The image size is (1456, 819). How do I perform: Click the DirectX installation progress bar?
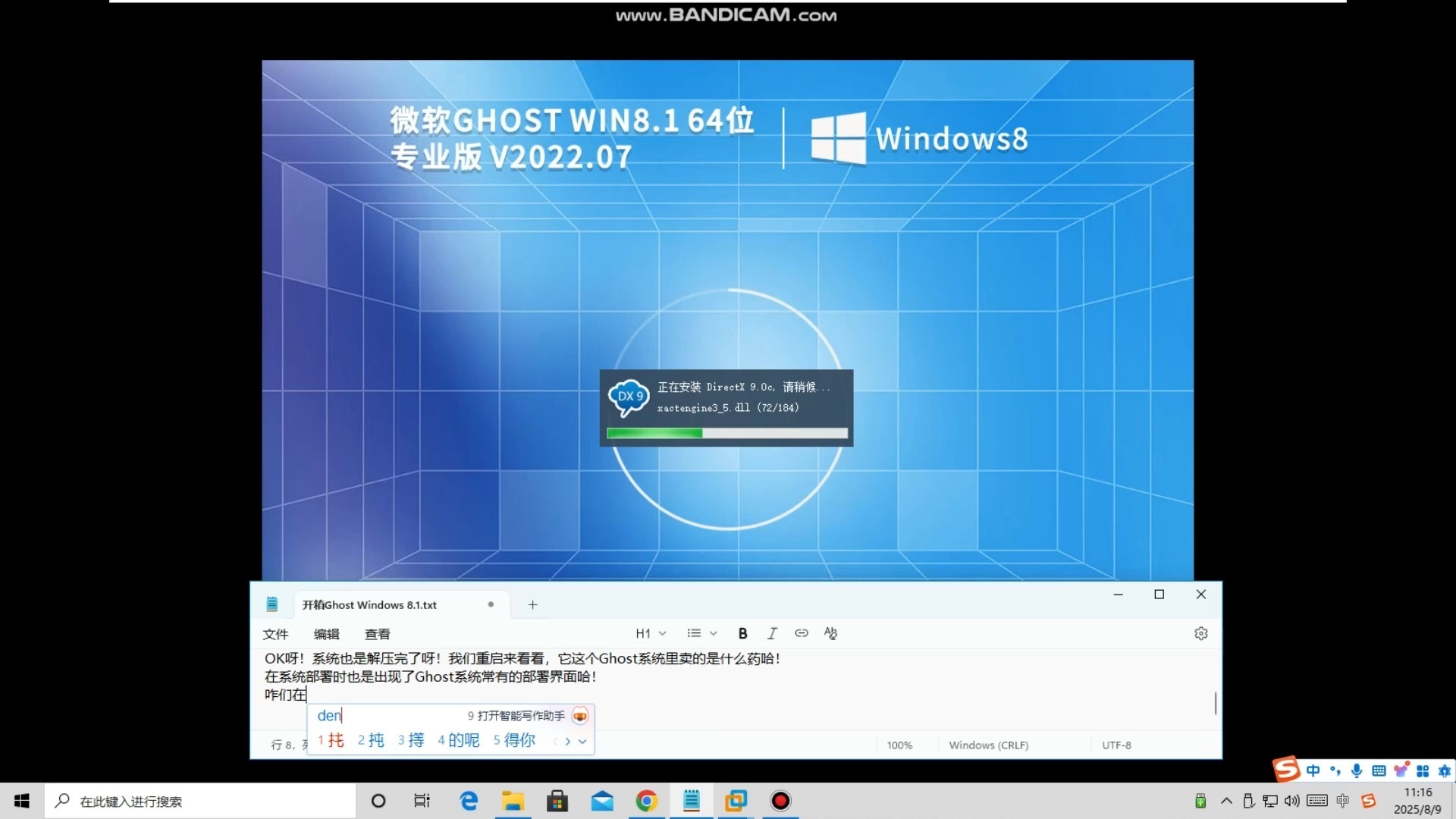(x=726, y=433)
